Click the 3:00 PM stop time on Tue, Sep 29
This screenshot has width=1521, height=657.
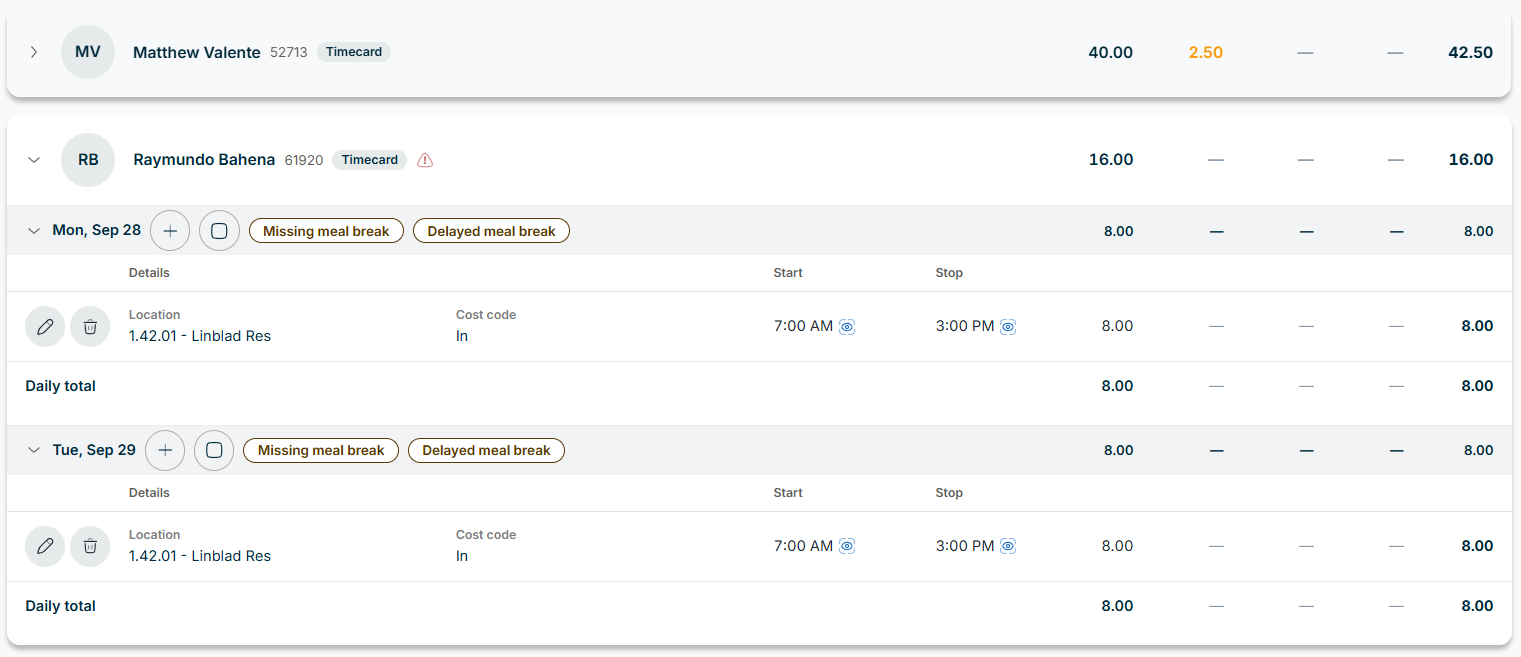965,546
